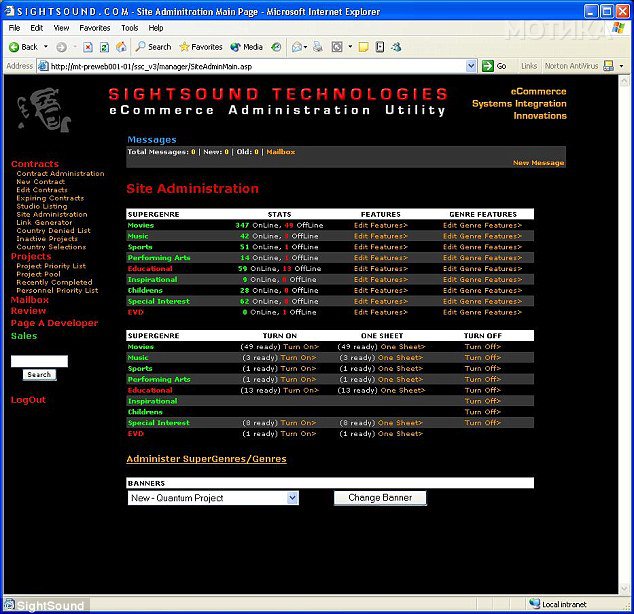This screenshot has width=634, height=614.
Task: Open the View menu
Action: (61, 28)
